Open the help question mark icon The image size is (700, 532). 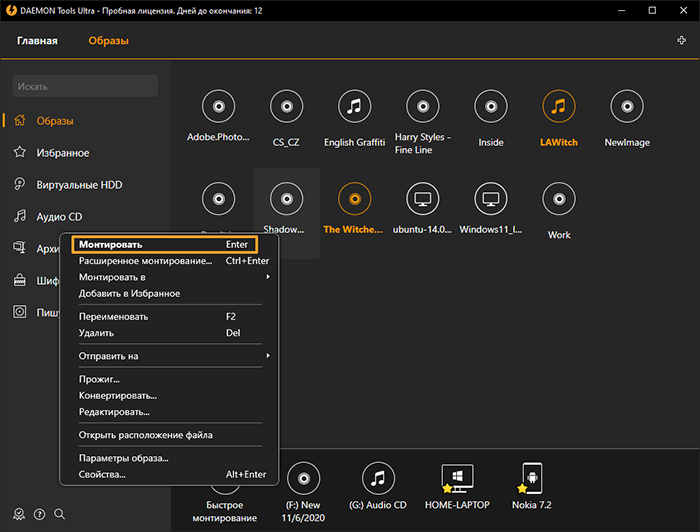tap(39, 514)
